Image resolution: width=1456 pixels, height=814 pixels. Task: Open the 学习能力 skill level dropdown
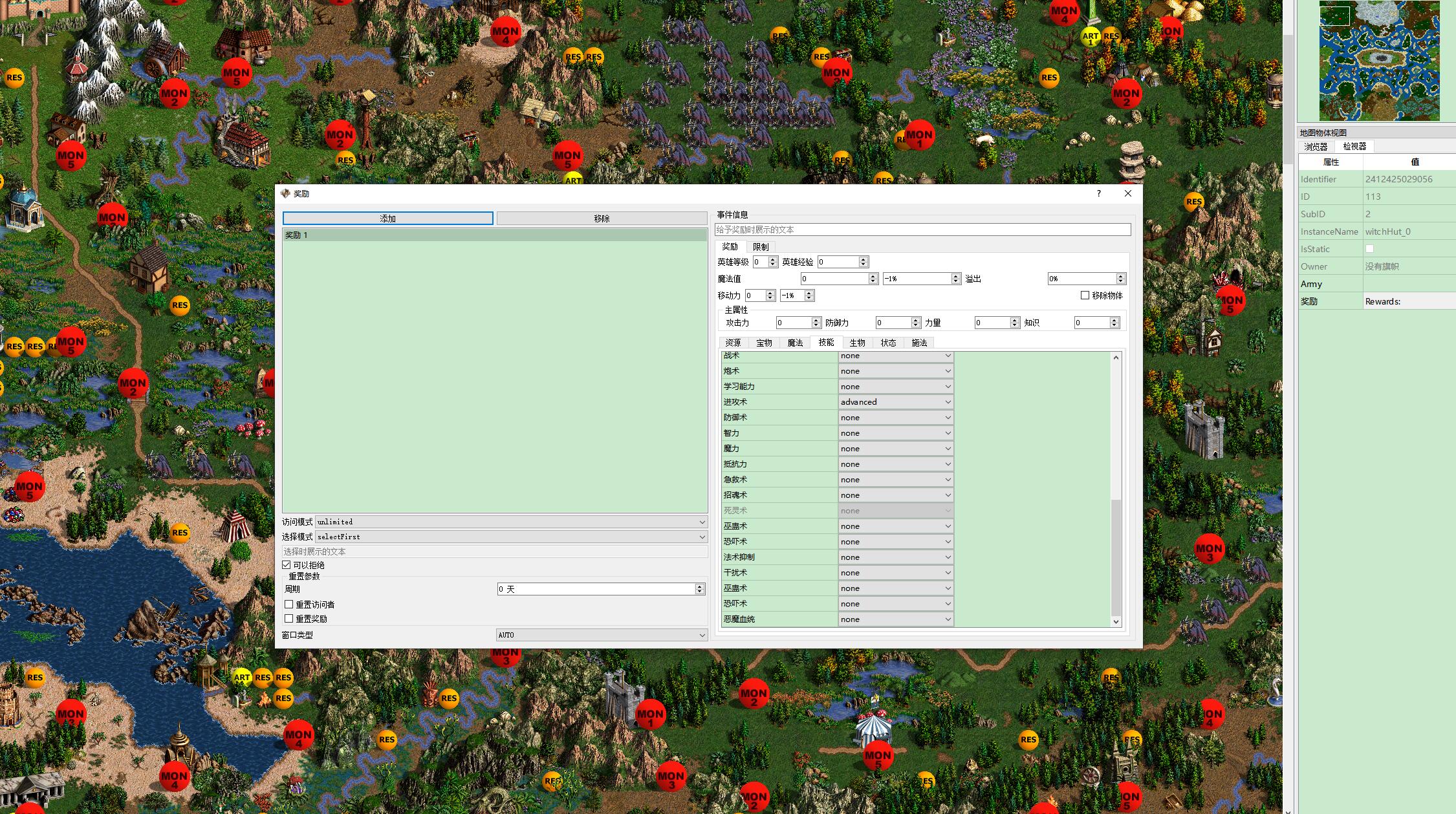[x=896, y=386]
